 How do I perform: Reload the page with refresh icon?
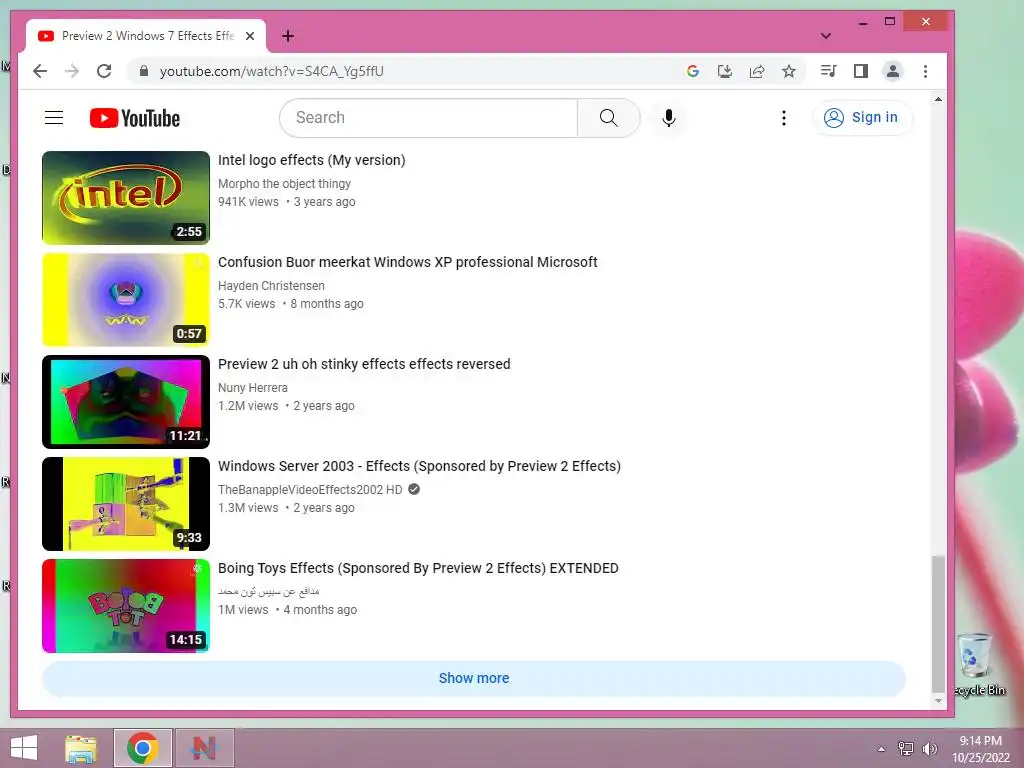(x=104, y=71)
